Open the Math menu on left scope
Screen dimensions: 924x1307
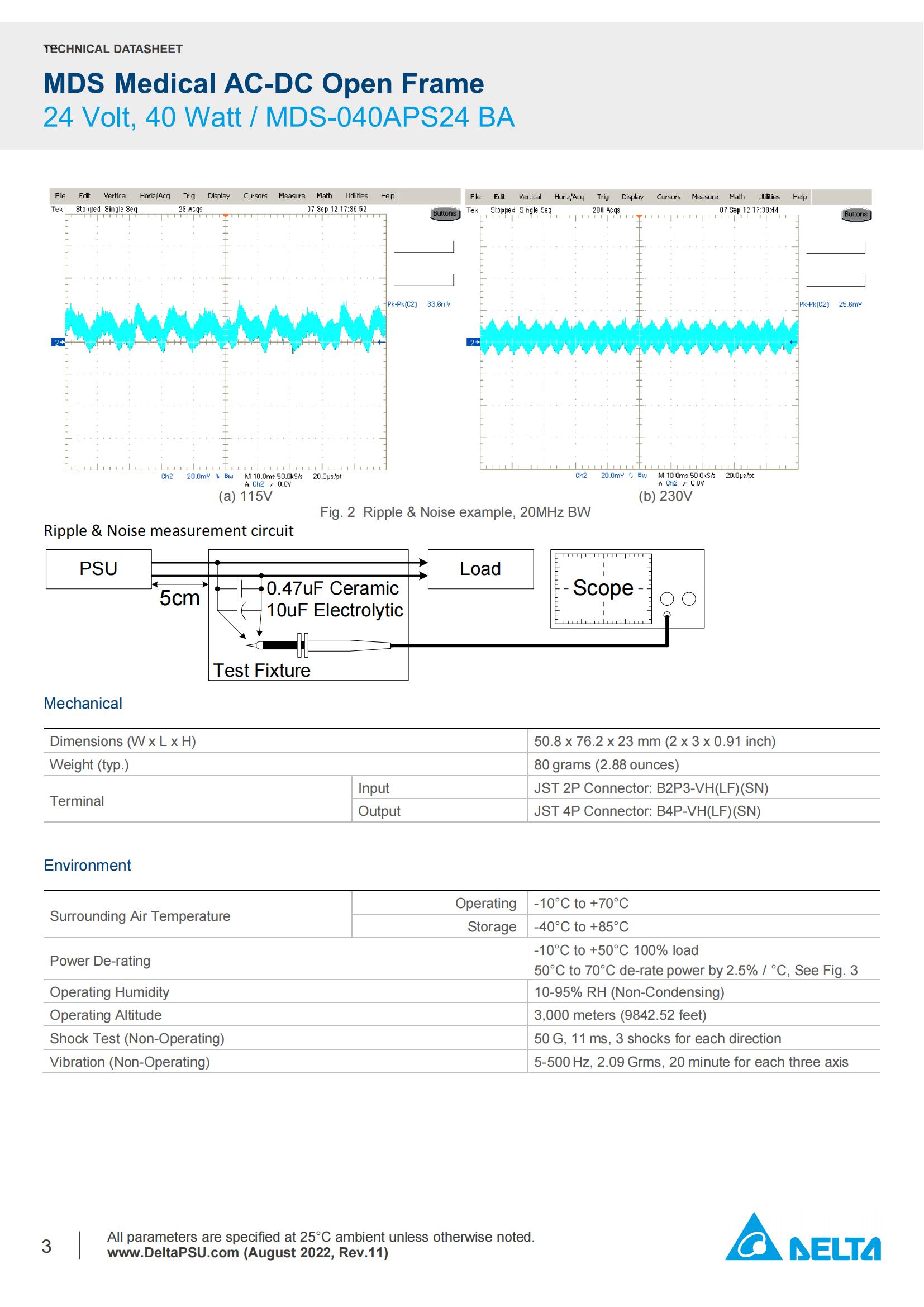click(x=325, y=196)
